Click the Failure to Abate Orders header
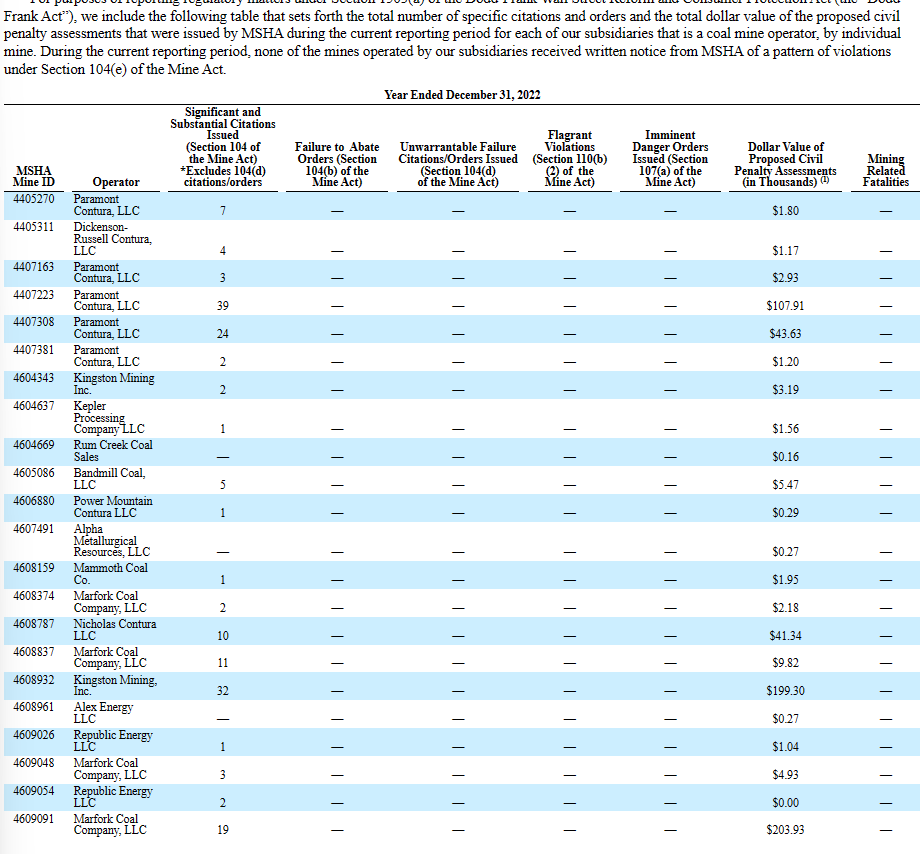This screenshot has width=920, height=854. coord(337,164)
